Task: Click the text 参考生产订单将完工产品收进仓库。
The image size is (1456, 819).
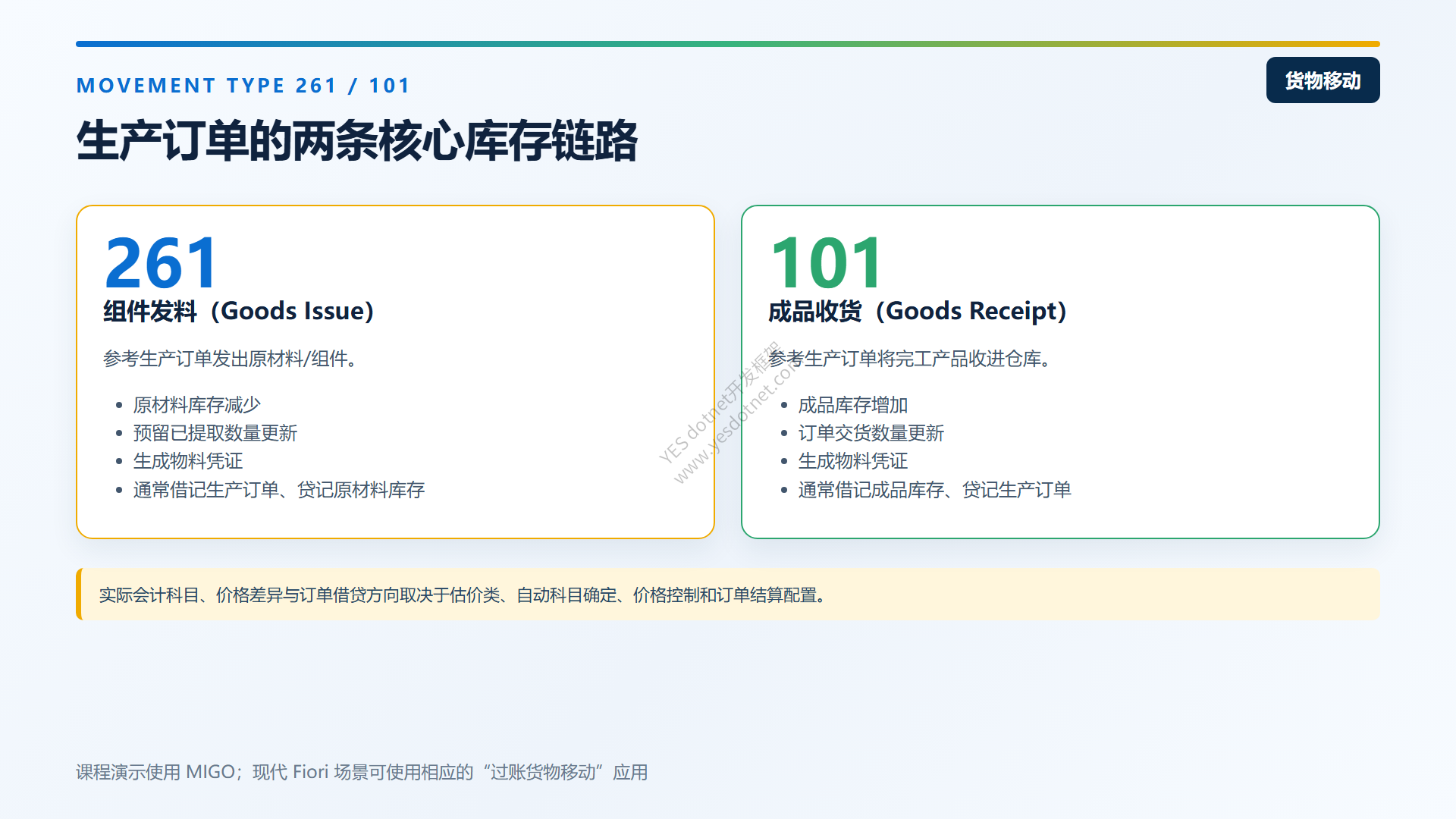Action: [910, 359]
